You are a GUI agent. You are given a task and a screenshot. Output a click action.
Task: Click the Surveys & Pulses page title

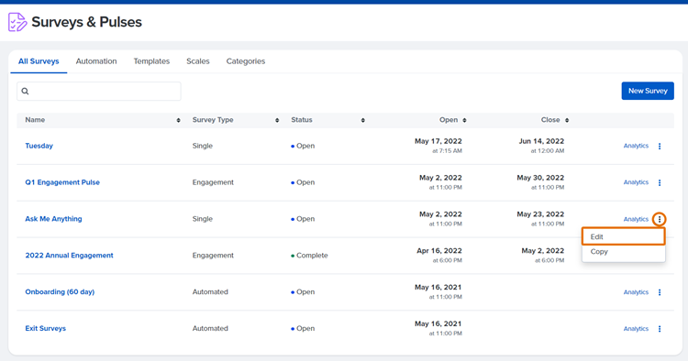(x=86, y=22)
